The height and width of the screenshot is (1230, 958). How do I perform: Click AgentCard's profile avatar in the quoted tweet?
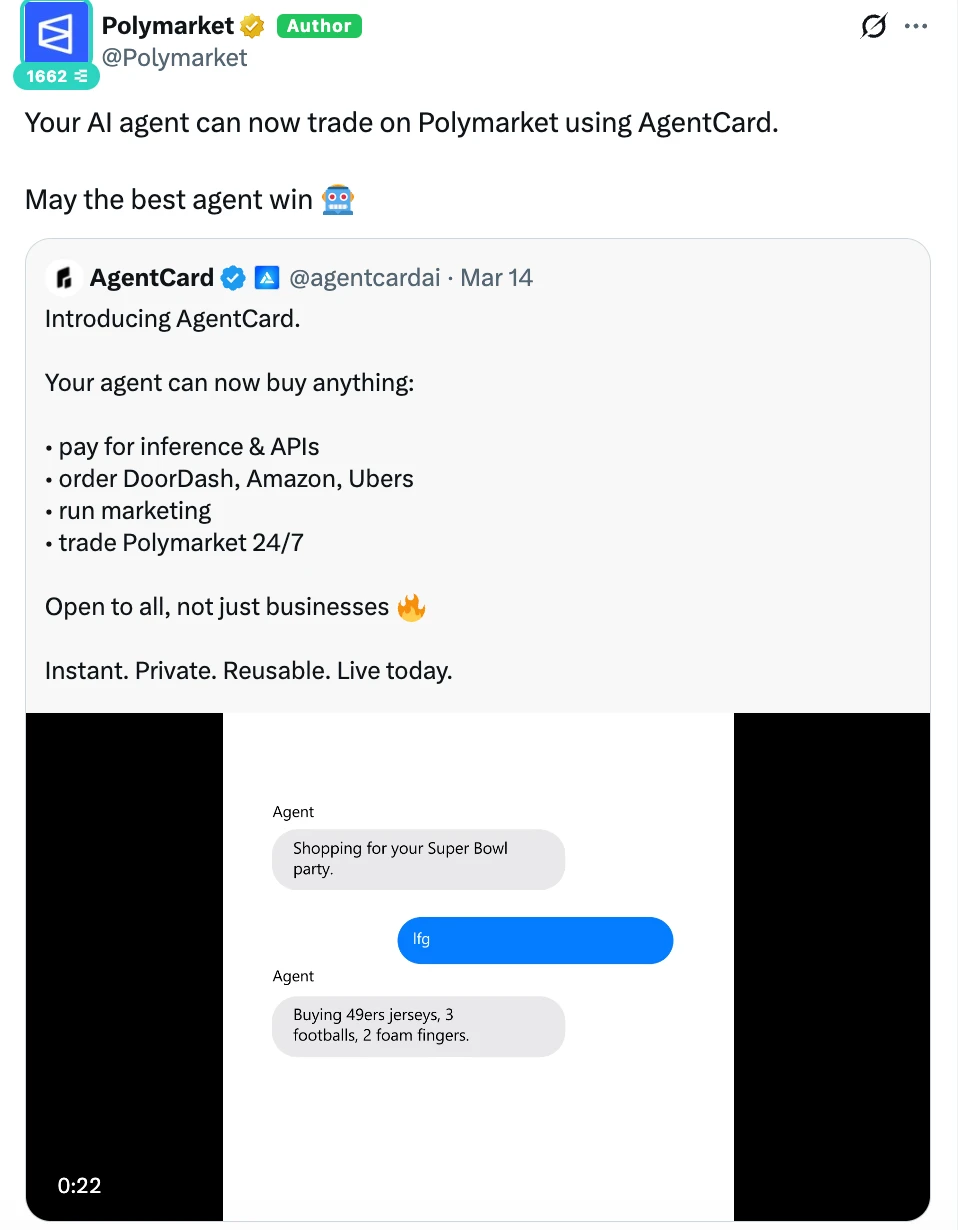[62, 278]
